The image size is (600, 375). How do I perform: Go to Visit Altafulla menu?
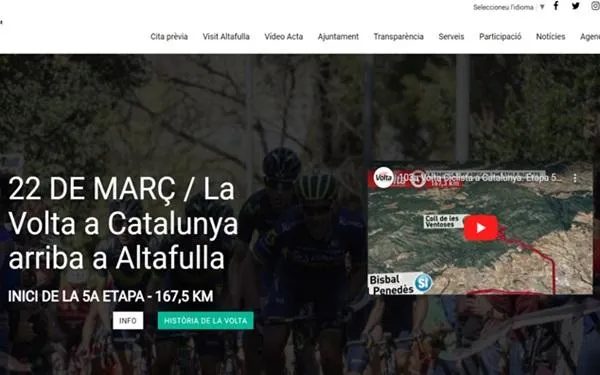226,36
